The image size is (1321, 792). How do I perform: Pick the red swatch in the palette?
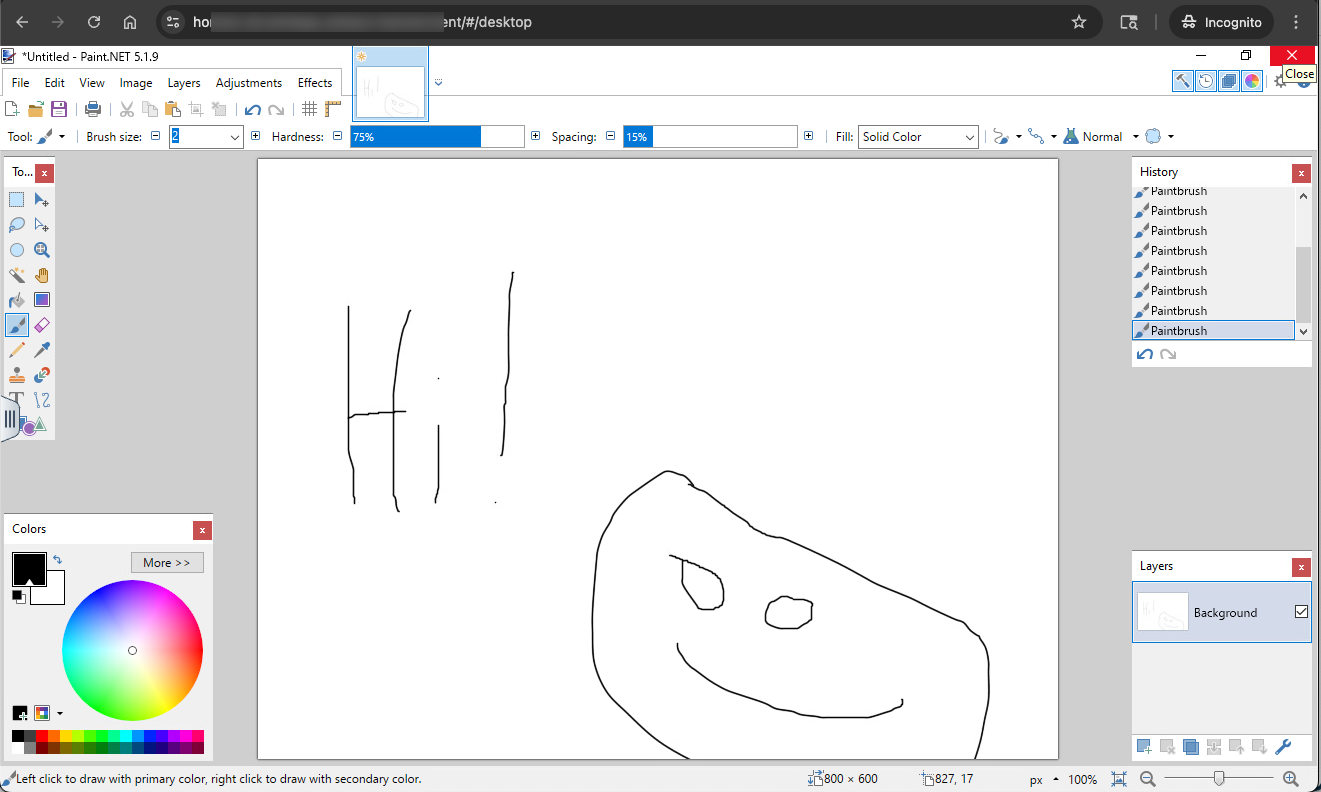(x=42, y=736)
